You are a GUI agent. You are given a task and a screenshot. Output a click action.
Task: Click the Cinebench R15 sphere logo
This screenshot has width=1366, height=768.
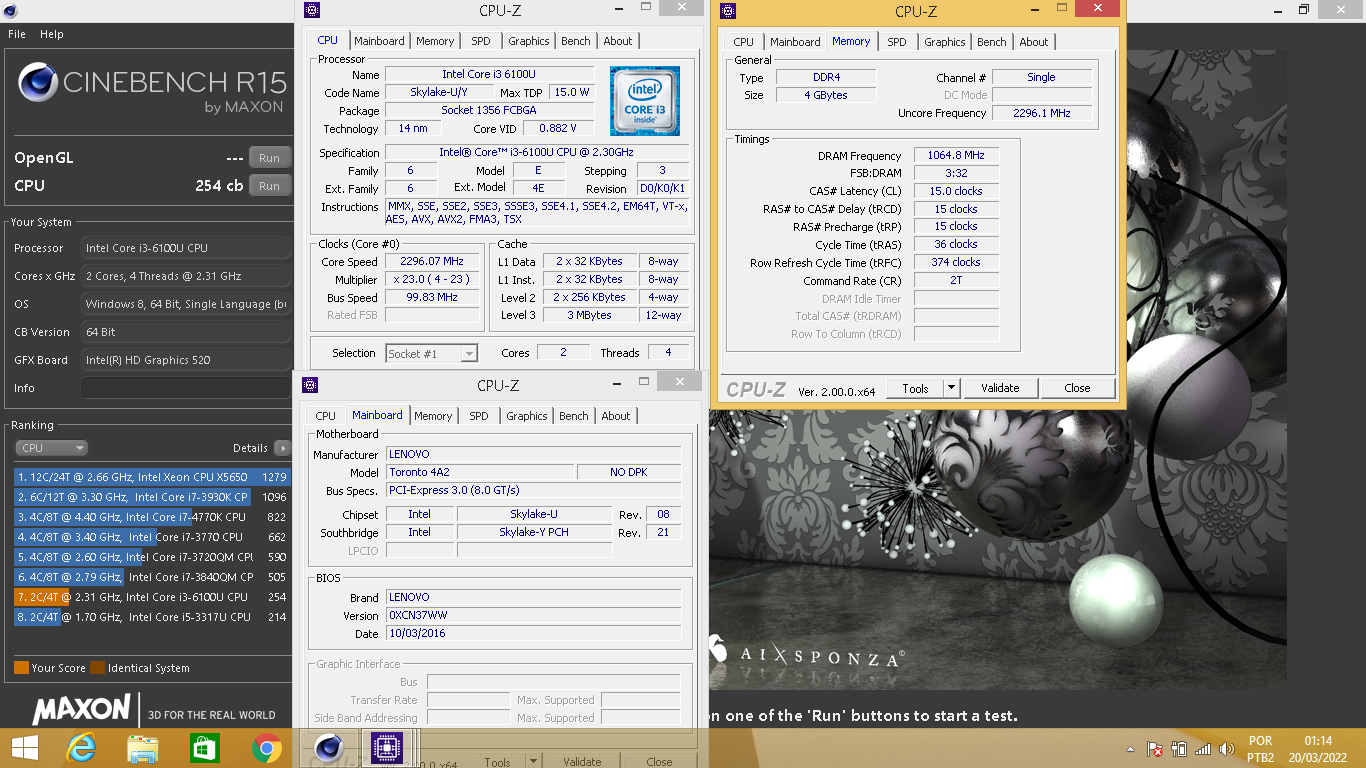click(x=38, y=83)
